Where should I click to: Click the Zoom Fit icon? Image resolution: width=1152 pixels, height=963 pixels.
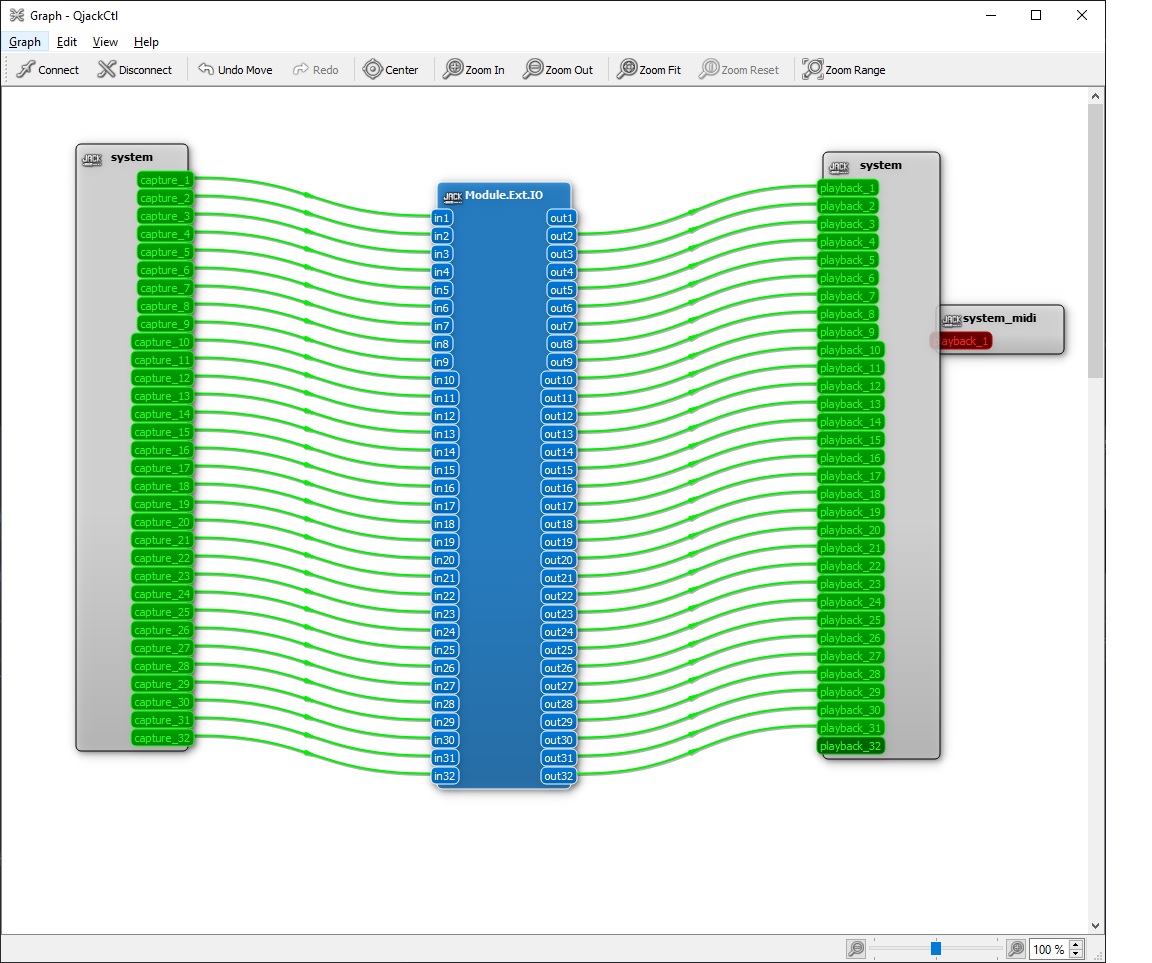coord(627,69)
